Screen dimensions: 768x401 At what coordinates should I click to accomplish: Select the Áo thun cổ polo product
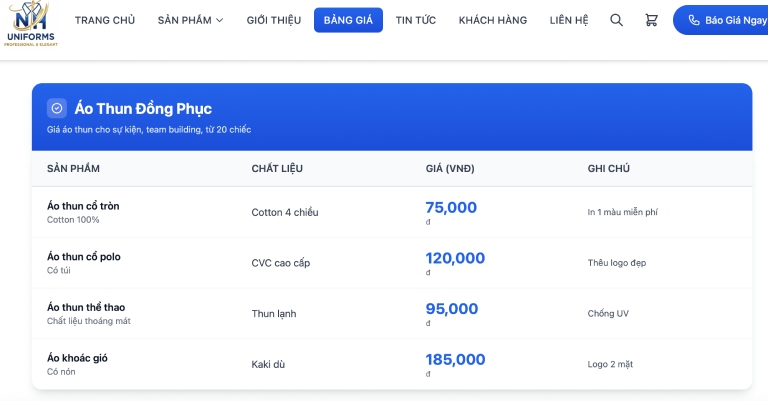pyautogui.click(x=84, y=257)
